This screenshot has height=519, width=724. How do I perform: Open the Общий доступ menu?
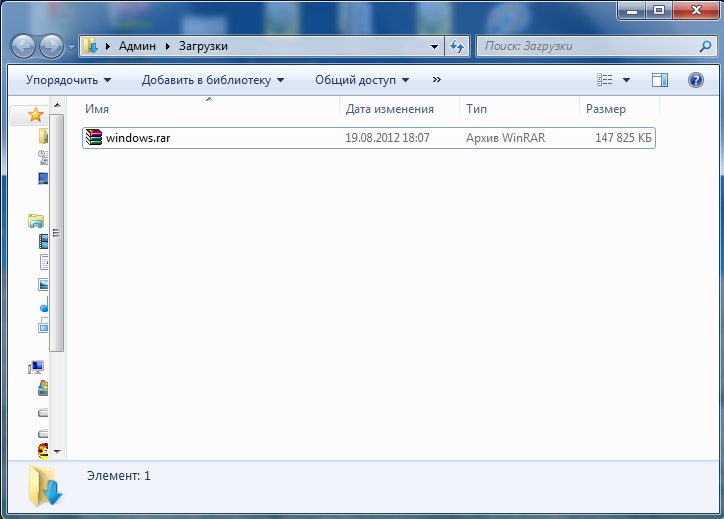[x=362, y=80]
